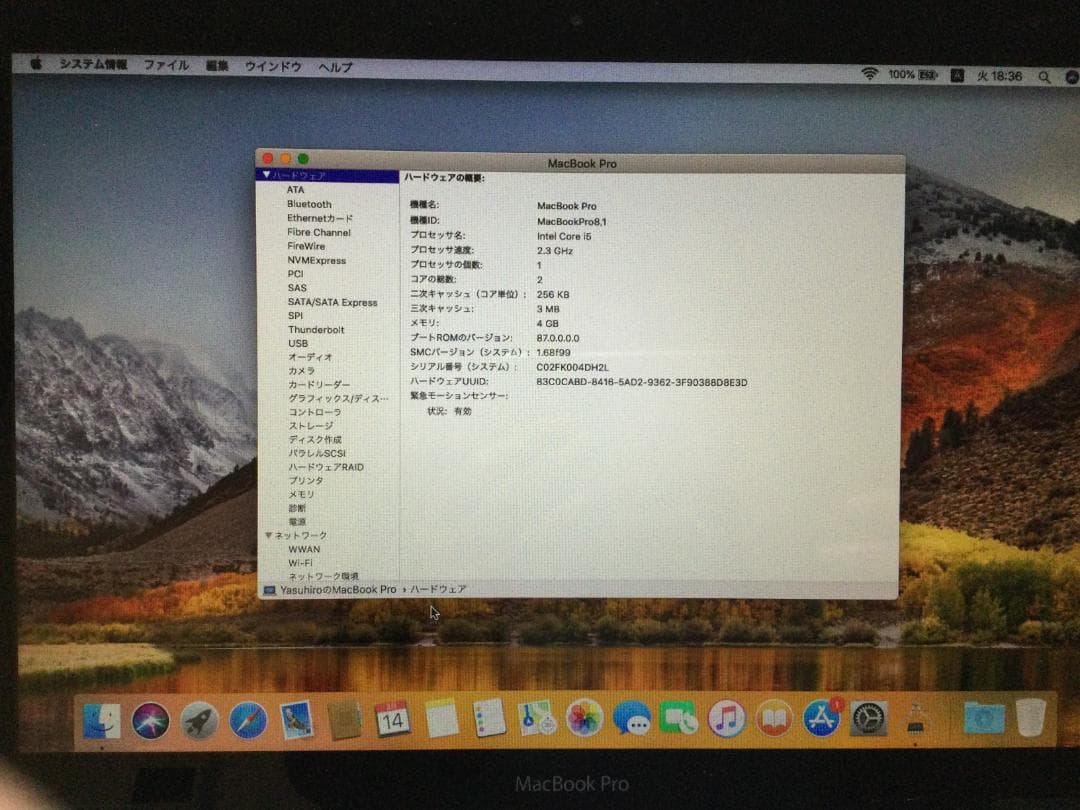Viewport: 1080px width, 810px height.
Task: Select Wi-Fi under the ネットワーク section
Action: coord(300,562)
